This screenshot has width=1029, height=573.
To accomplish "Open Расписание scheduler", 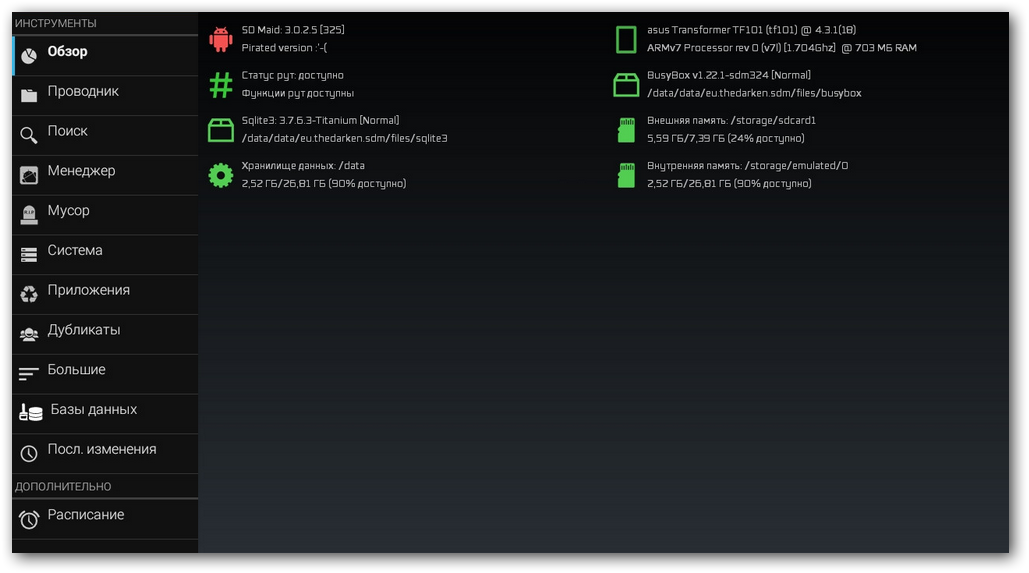I will click(x=104, y=516).
